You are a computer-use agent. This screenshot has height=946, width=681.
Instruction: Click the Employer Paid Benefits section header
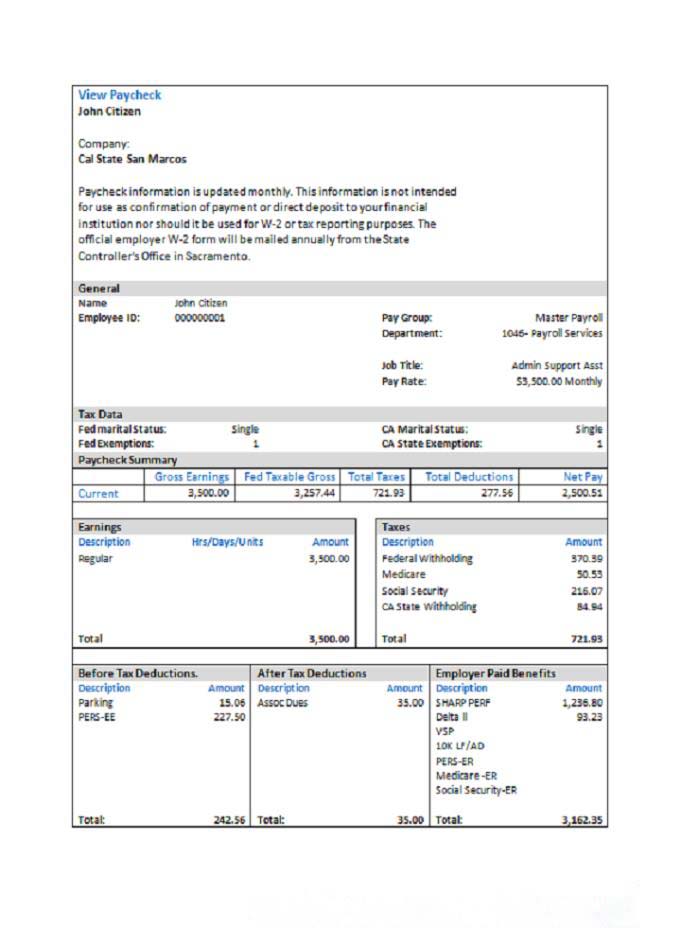[495, 673]
